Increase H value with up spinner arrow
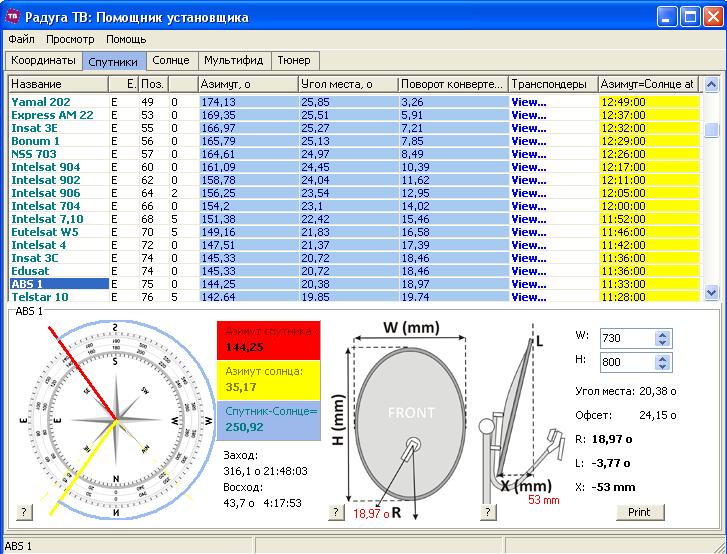 point(663,358)
